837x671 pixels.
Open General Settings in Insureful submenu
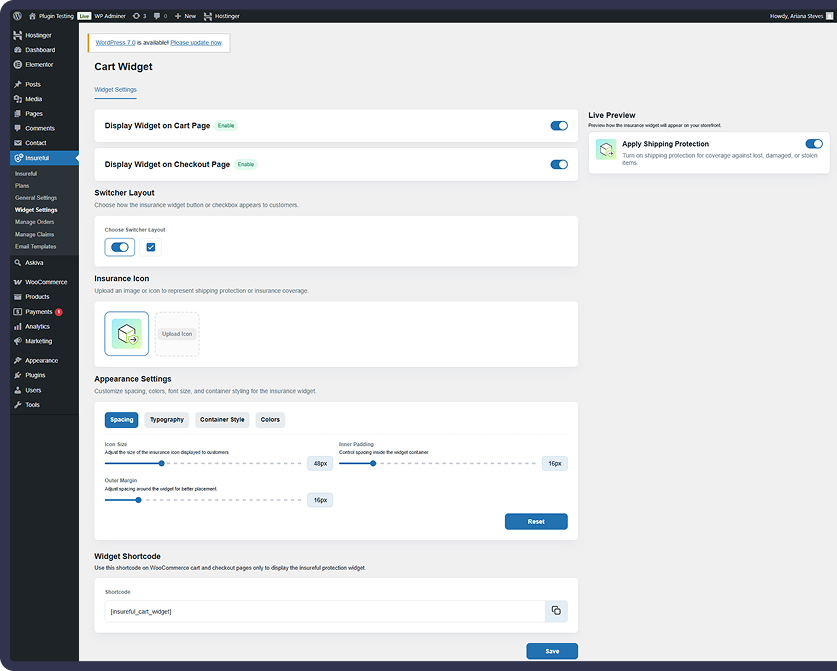pos(36,198)
